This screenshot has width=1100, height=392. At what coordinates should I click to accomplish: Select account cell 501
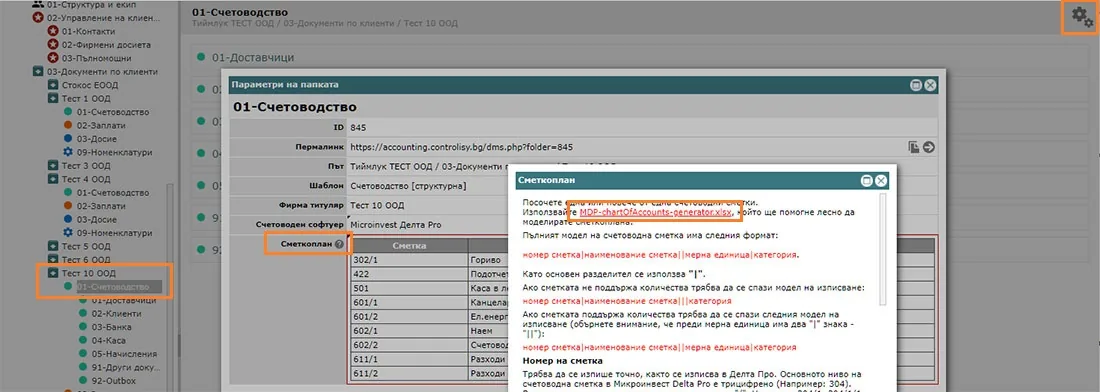click(409, 288)
